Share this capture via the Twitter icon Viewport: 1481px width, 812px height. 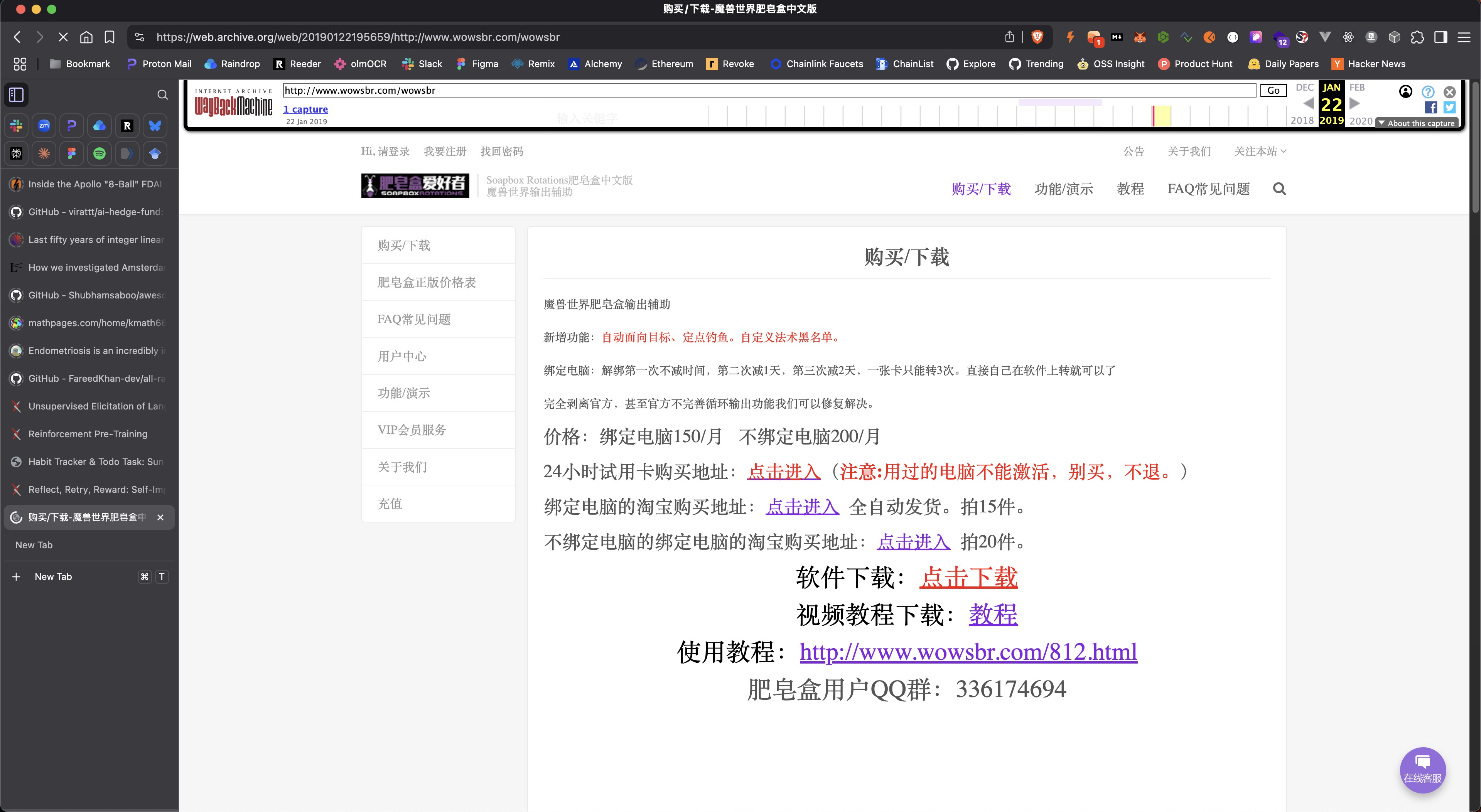1449,108
